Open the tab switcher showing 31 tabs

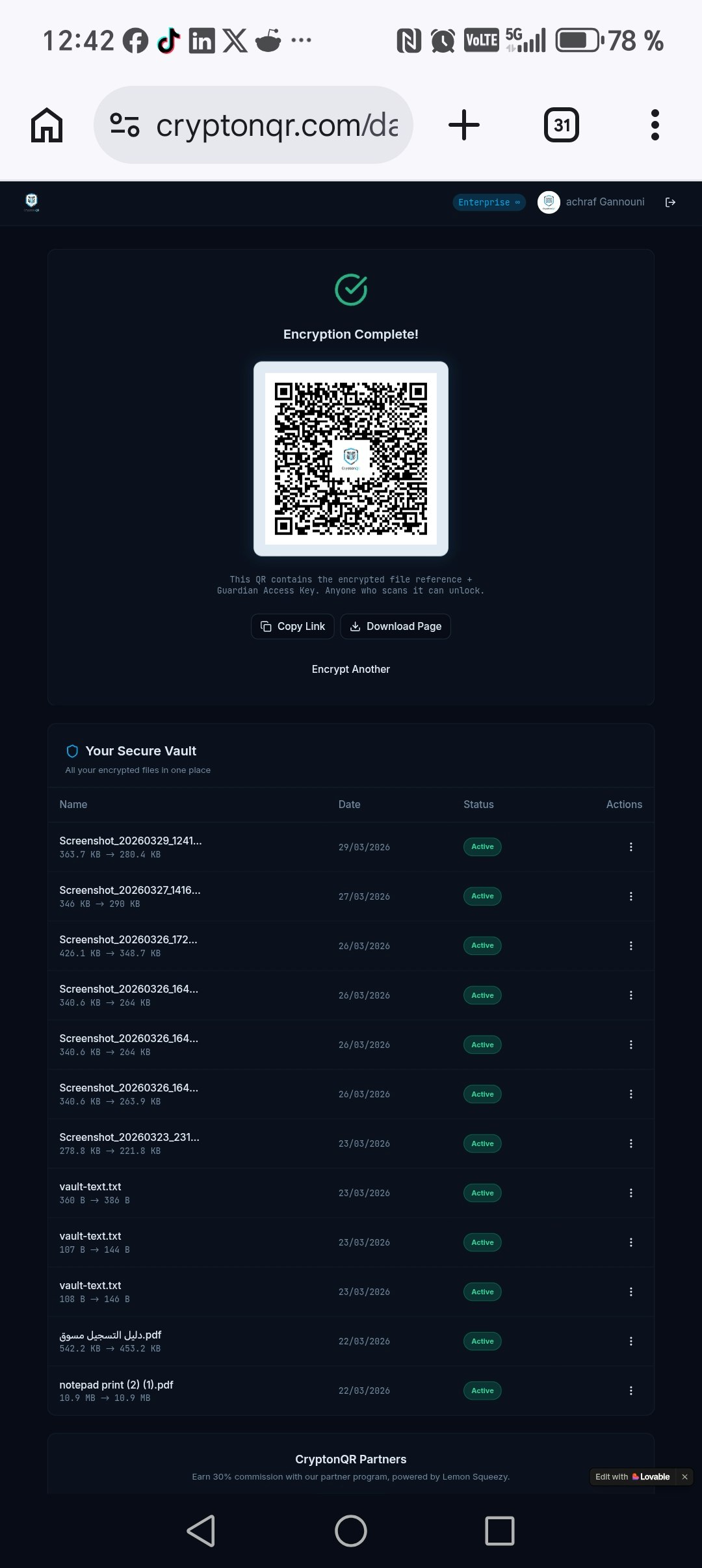tap(560, 125)
